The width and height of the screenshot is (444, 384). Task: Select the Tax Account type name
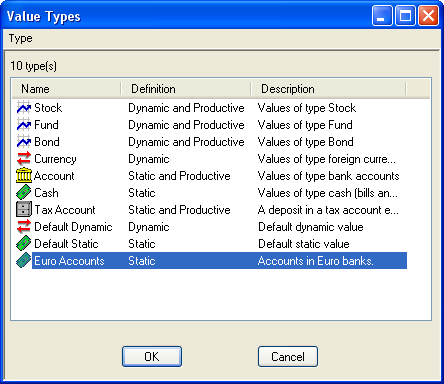click(65, 210)
